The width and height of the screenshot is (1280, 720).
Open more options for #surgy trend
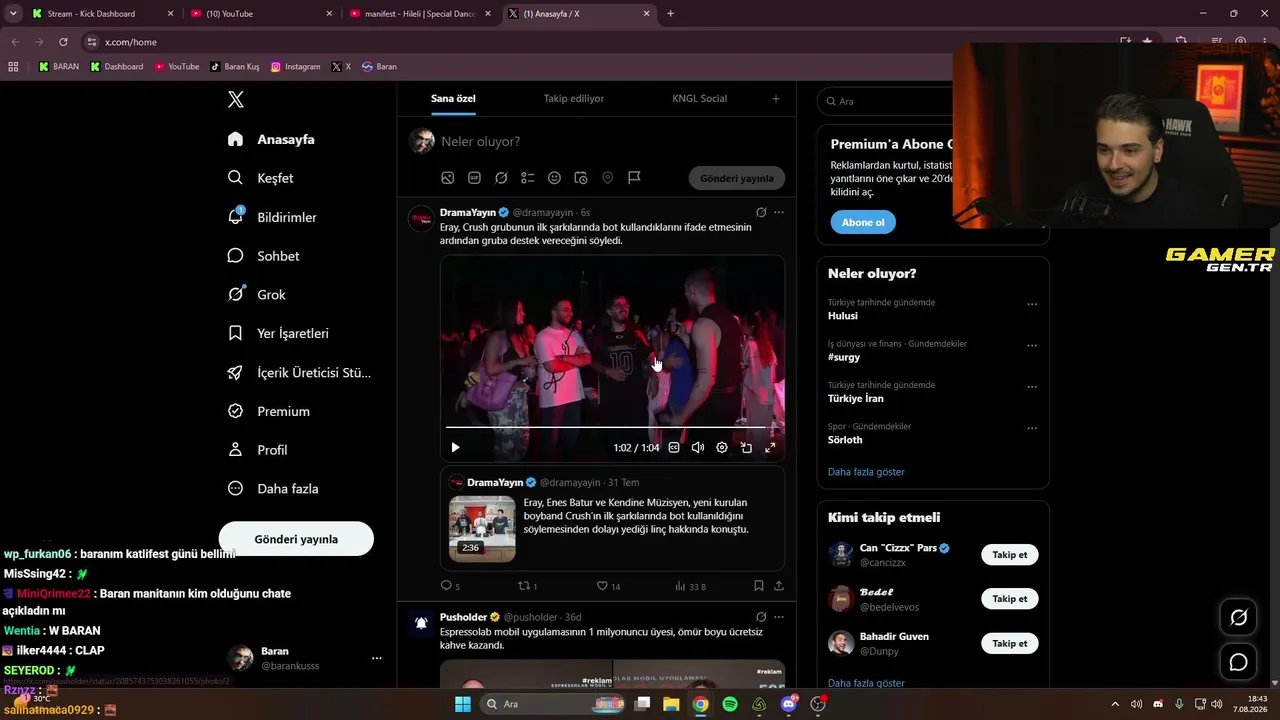tap(1032, 346)
